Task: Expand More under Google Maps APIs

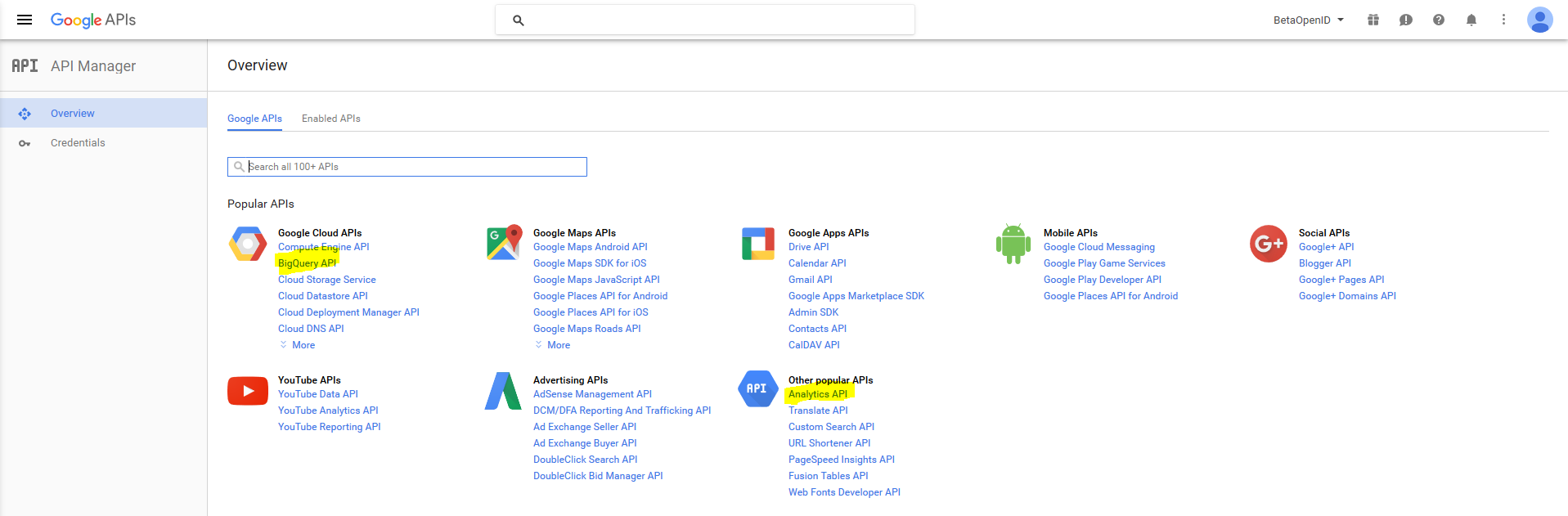Action: (552, 345)
